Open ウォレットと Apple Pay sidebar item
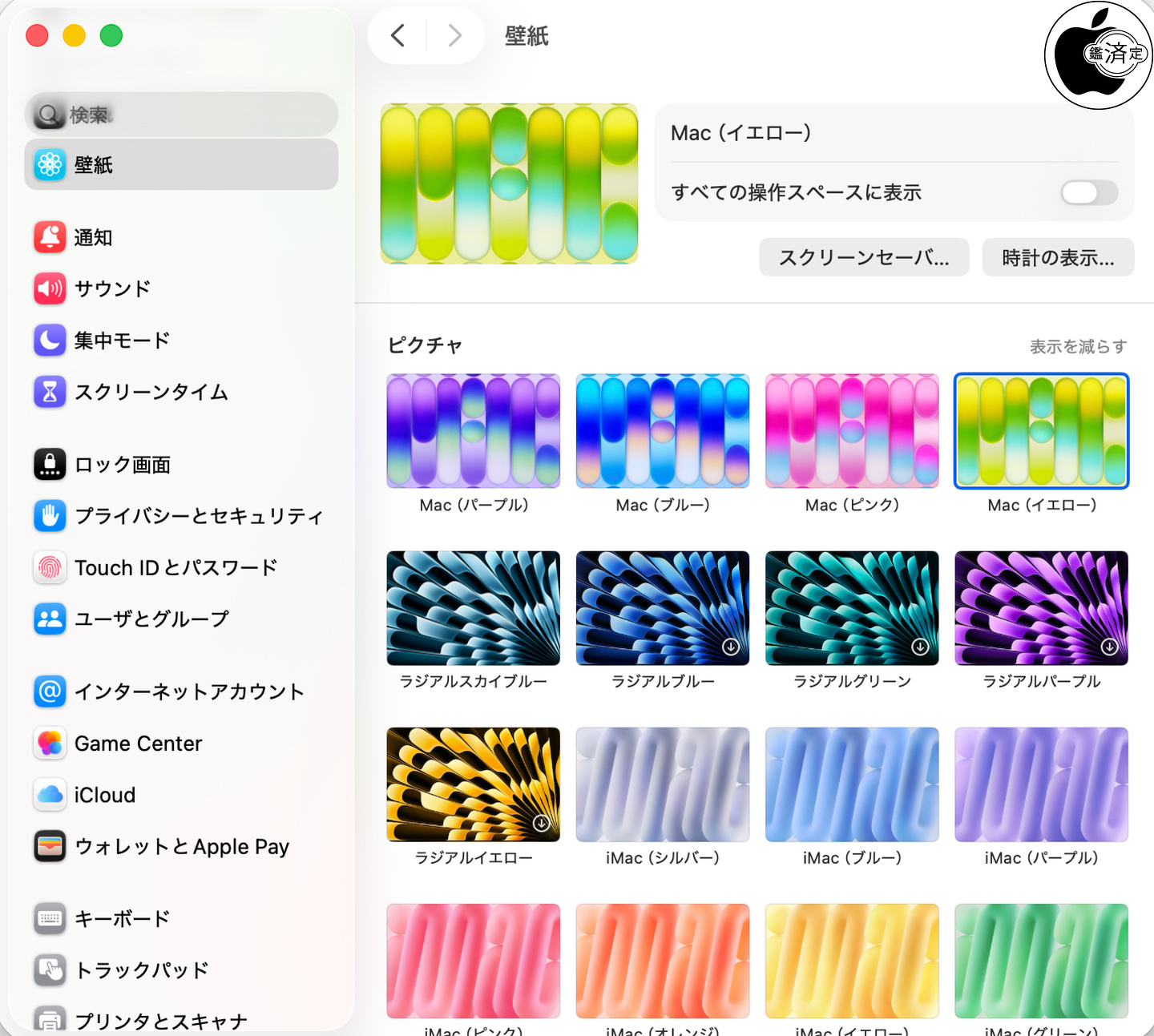The width and height of the screenshot is (1154, 1036). [x=181, y=847]
